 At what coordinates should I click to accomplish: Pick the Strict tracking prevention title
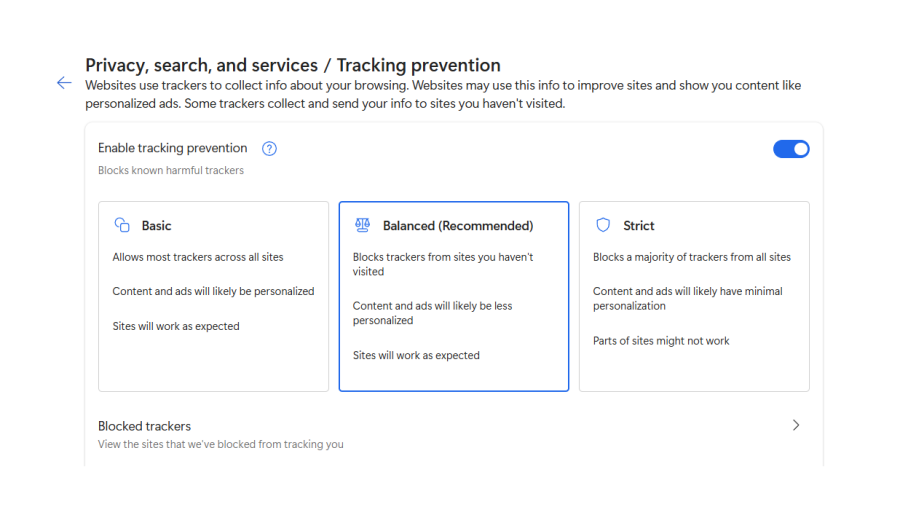tap(639, 226)
